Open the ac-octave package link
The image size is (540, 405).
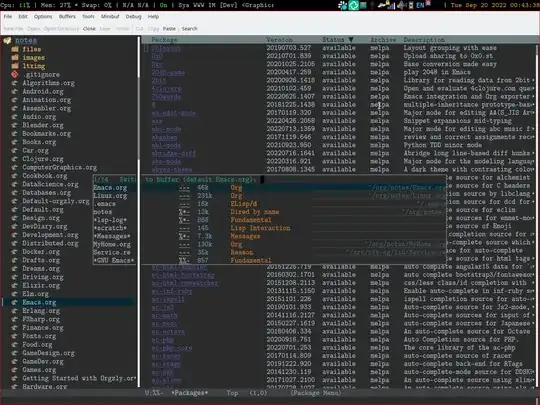168,331
